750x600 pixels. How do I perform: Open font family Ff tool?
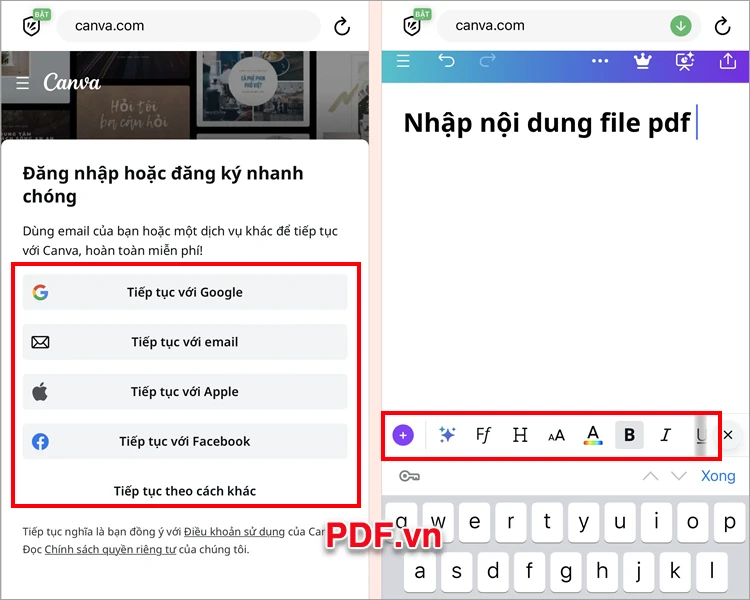point(483,435)
